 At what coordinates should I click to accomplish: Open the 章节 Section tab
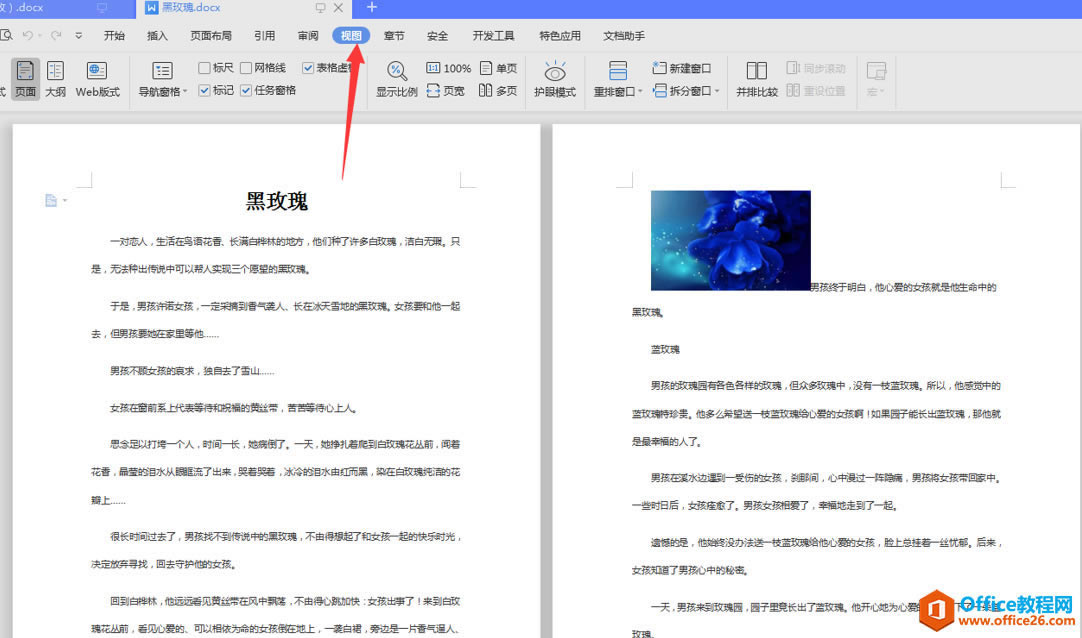point(393,36)
